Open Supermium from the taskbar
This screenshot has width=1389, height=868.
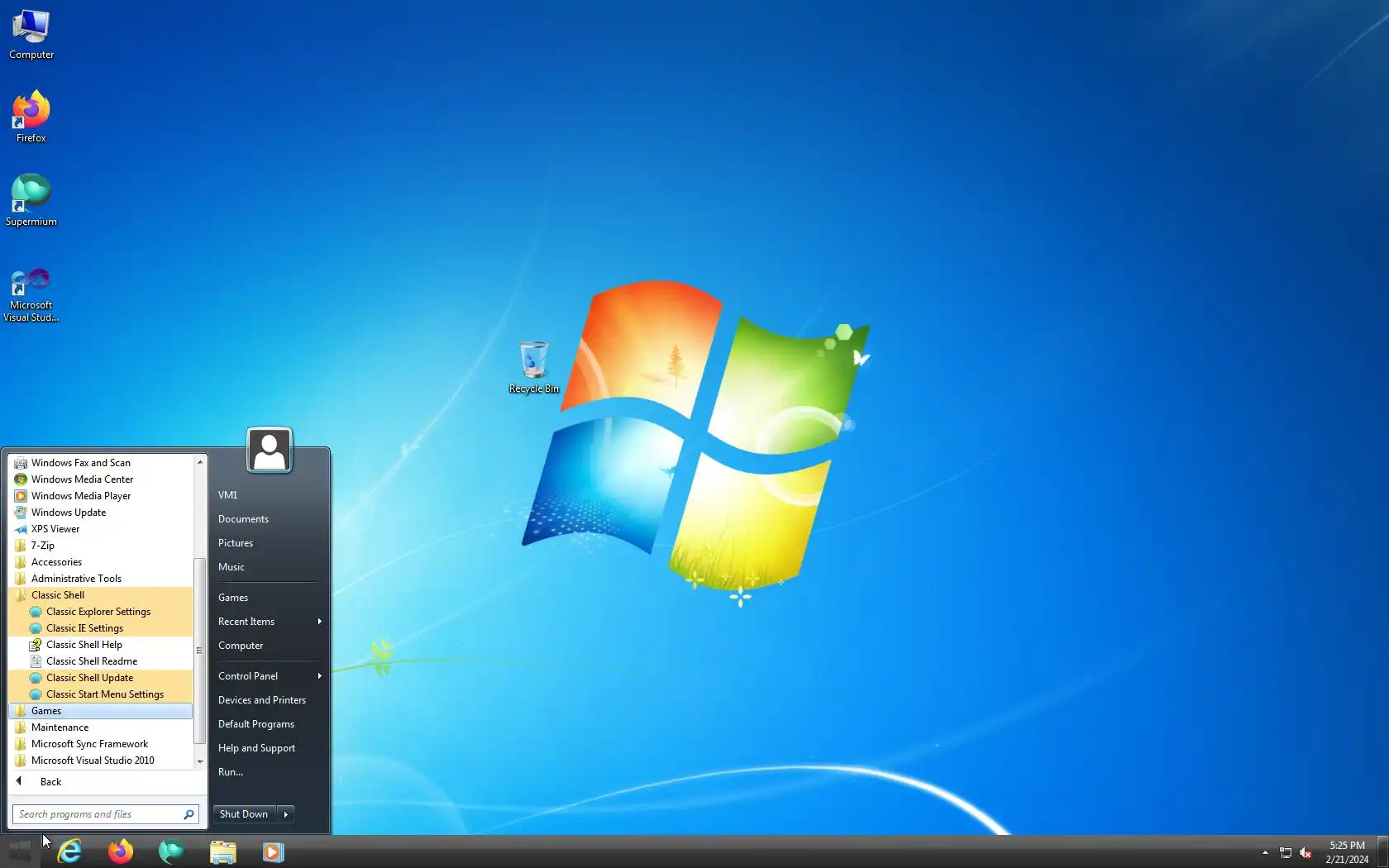click(171, 851)
